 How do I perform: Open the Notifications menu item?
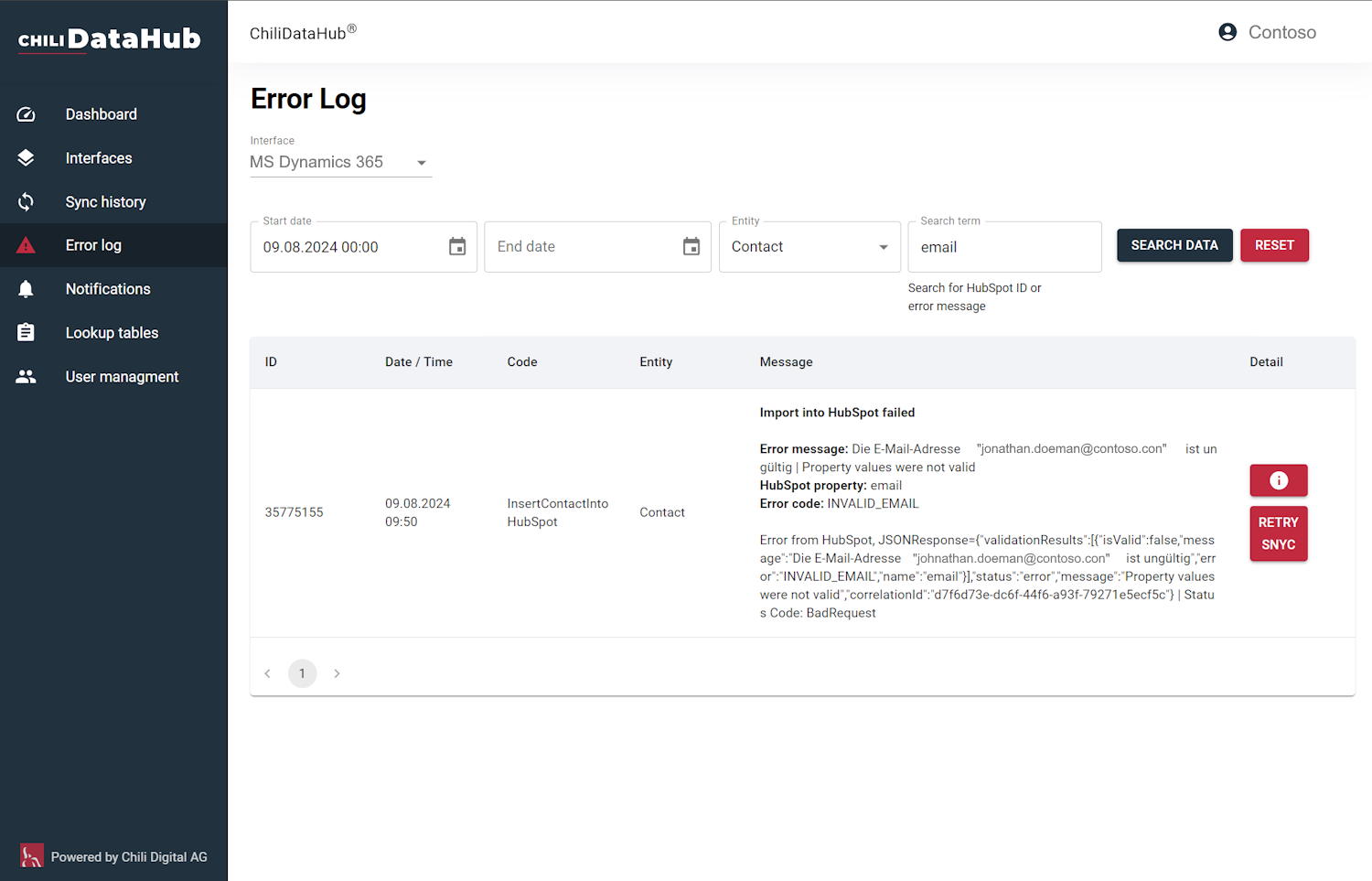point(113,289)
